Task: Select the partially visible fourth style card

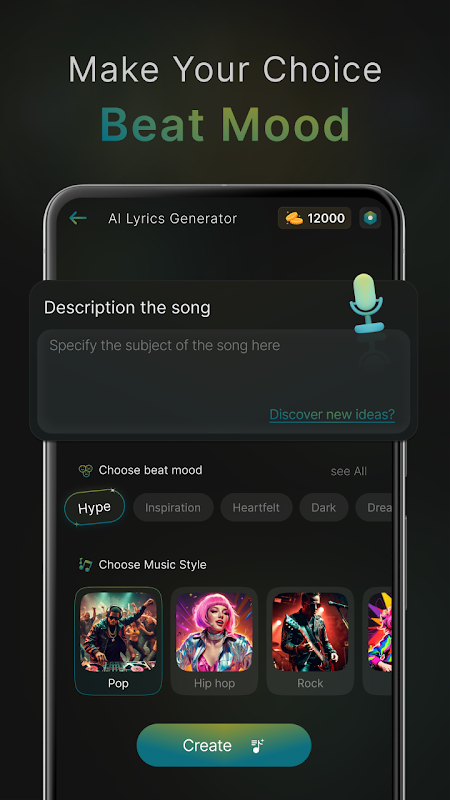Action: click(378, 641)
